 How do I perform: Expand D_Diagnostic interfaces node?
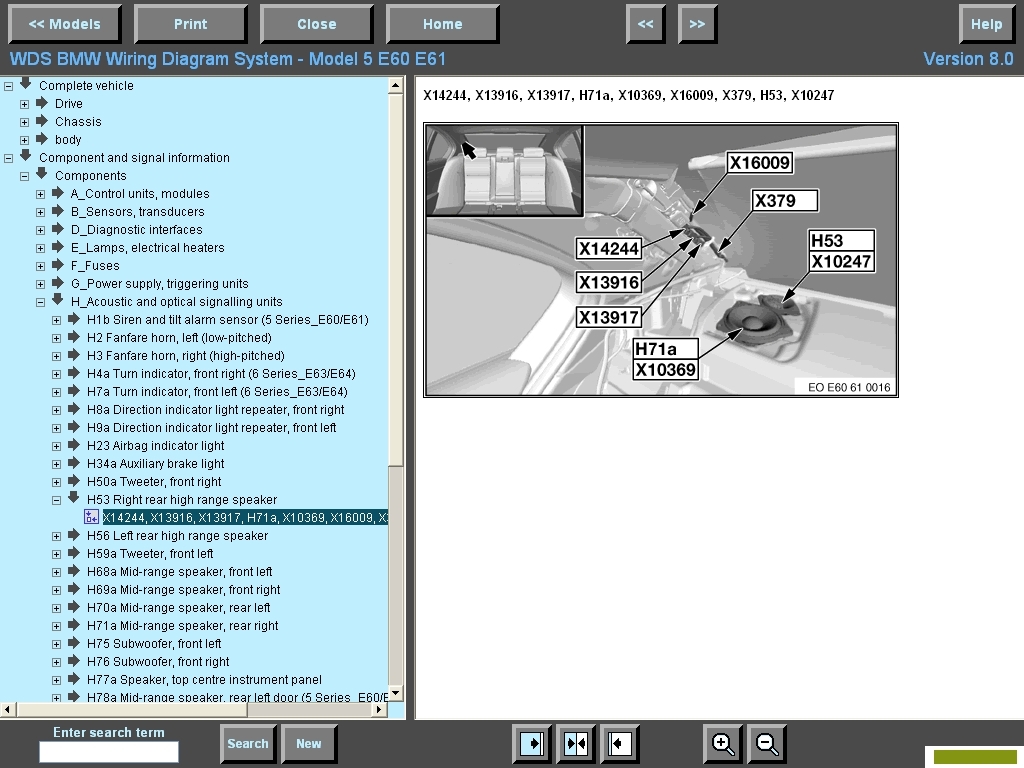(x=40, y=230)
